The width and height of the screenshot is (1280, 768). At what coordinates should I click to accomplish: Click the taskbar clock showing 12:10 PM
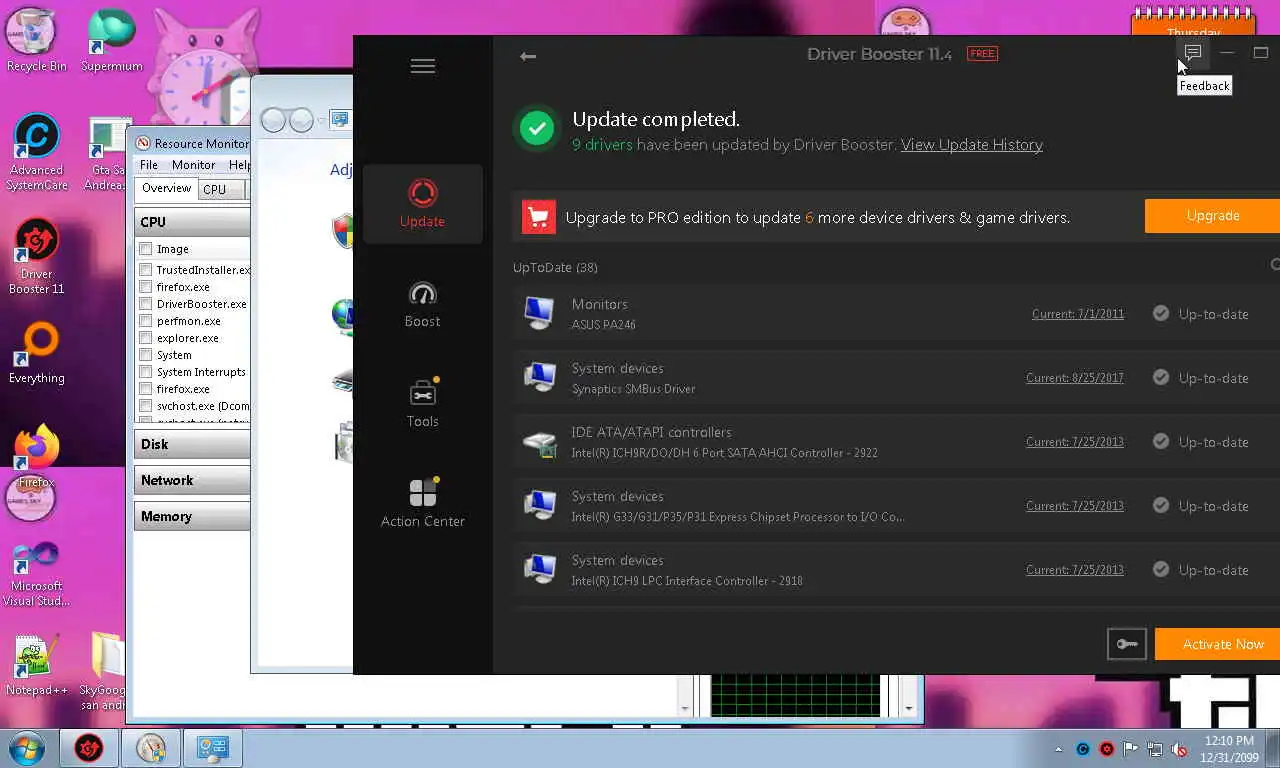(x=1229, y=749)
